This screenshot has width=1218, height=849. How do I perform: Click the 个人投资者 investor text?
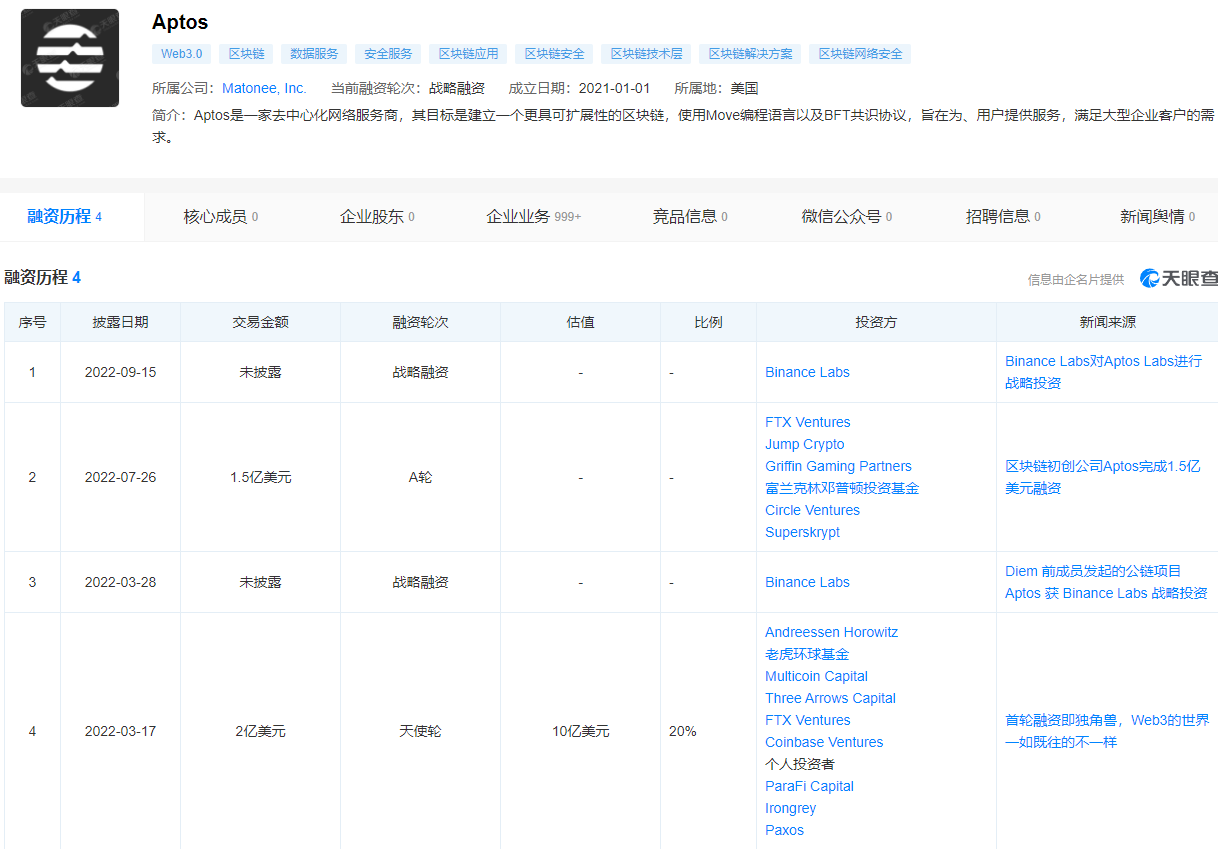[800, 764]
